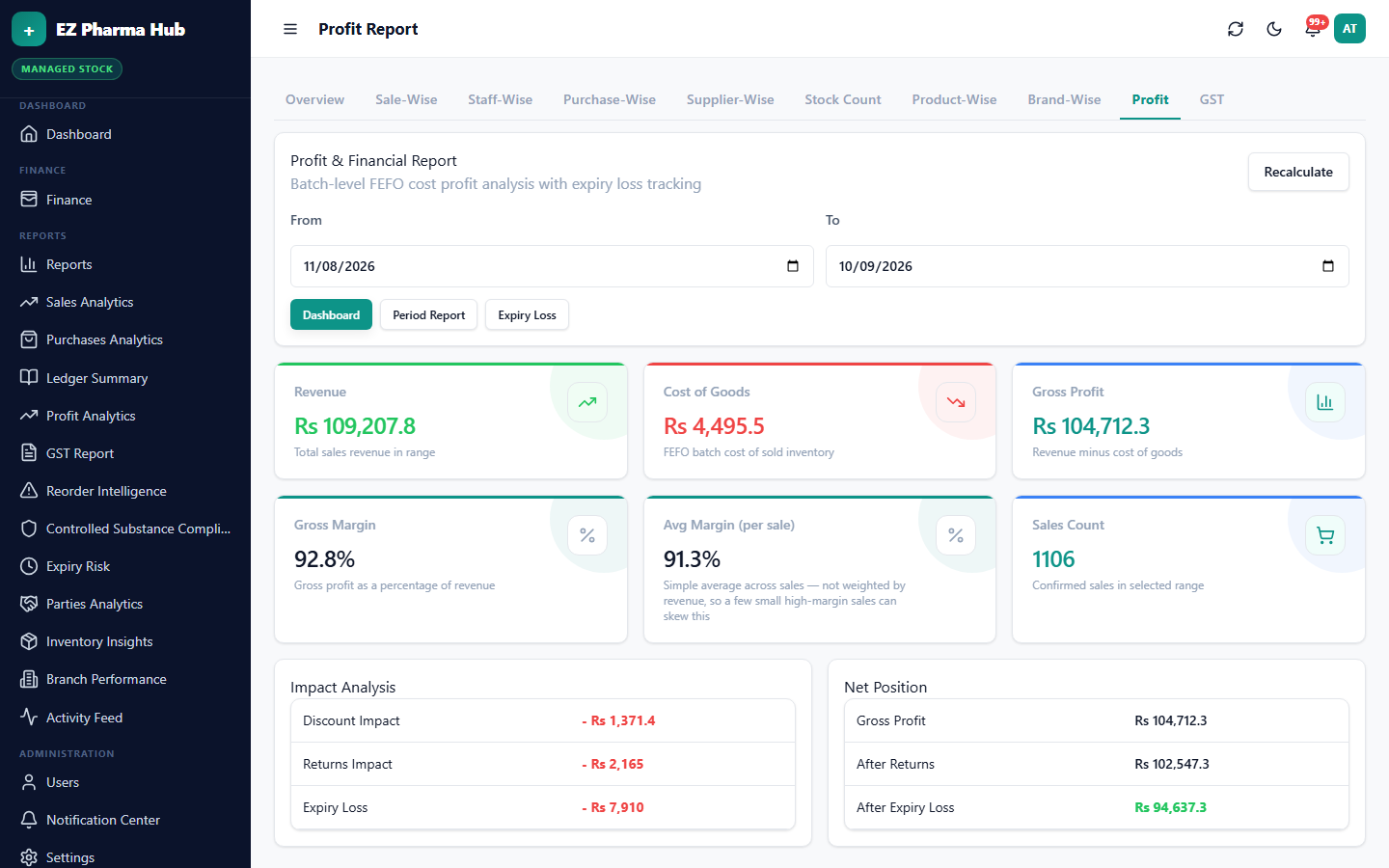Switch to the Supplier-Wise tab
1389x868 pixels.
click(730, 99)
